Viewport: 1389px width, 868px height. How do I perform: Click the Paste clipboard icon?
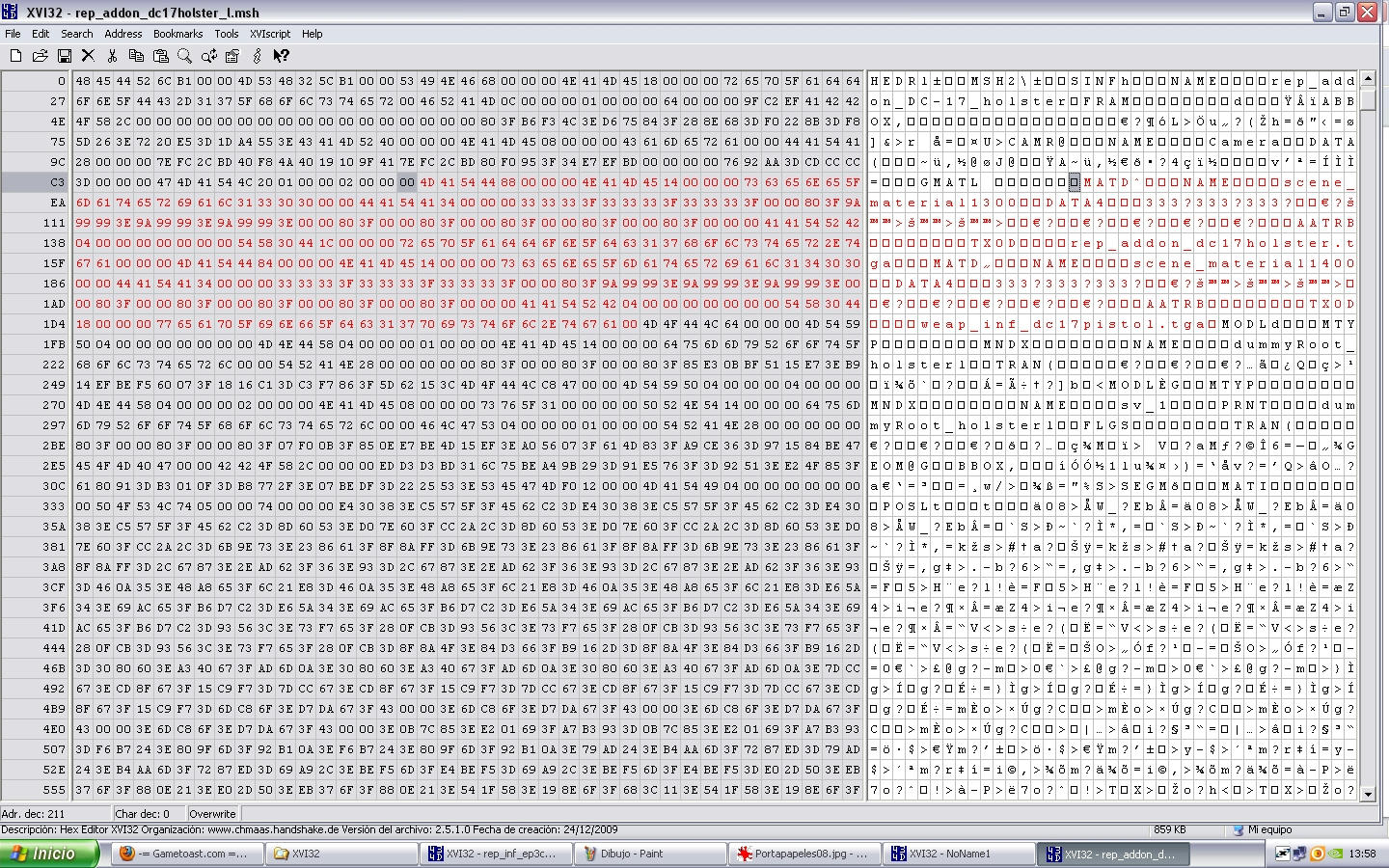(160, 56)
